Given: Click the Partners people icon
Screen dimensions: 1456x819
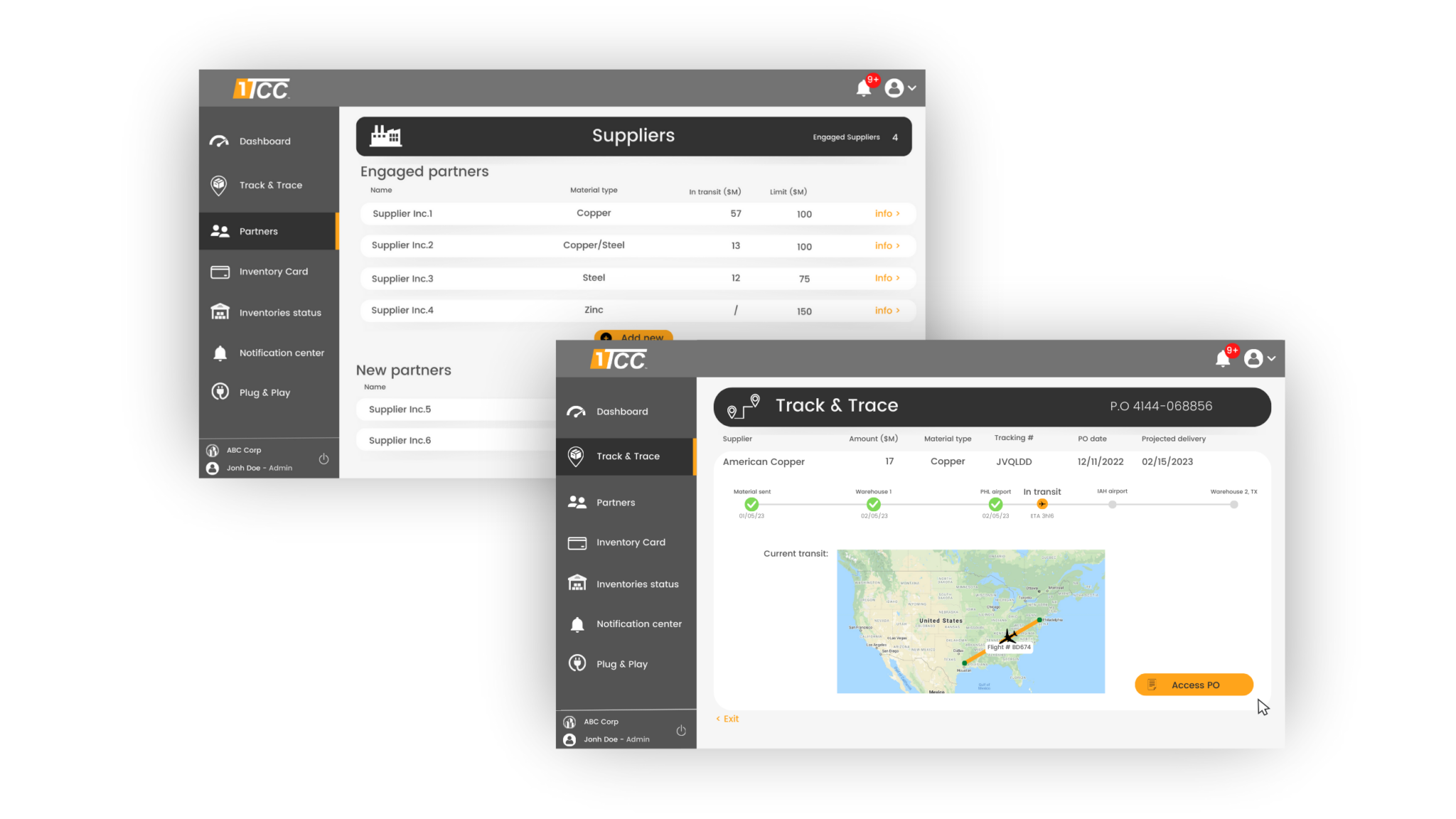Looking at the screenshot, I should [577, 501].
